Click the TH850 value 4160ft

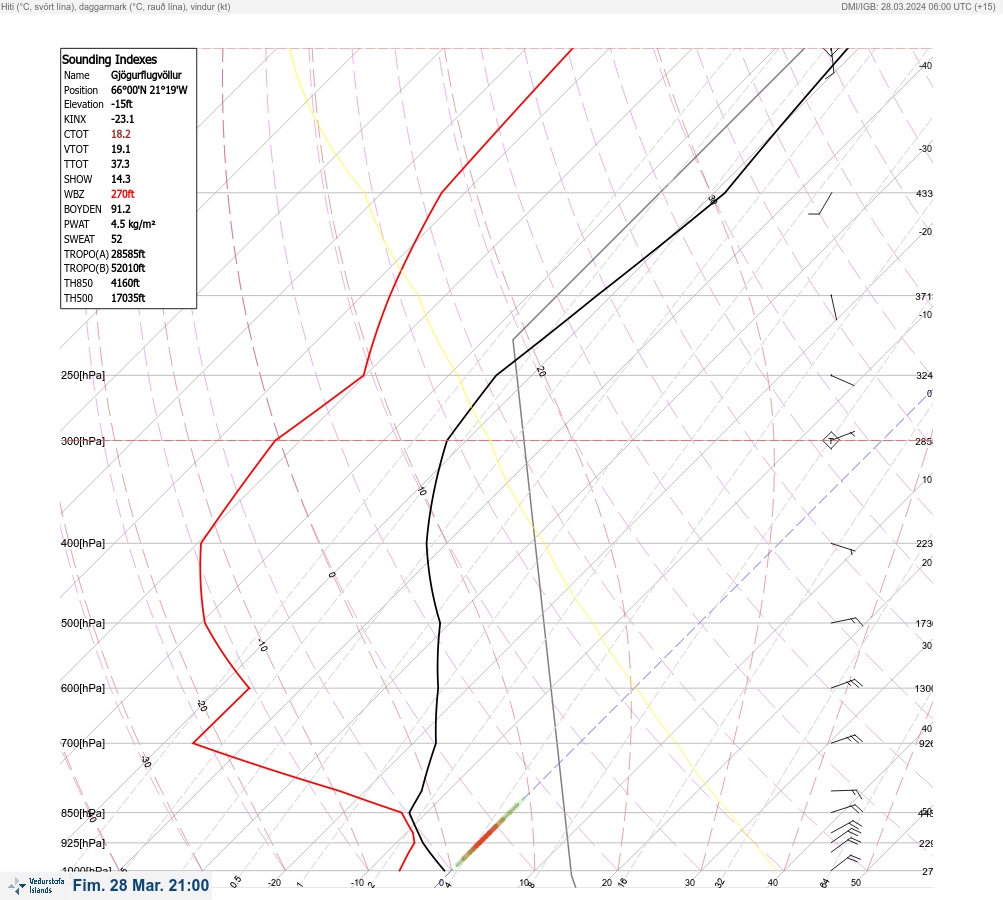[125, 283]
